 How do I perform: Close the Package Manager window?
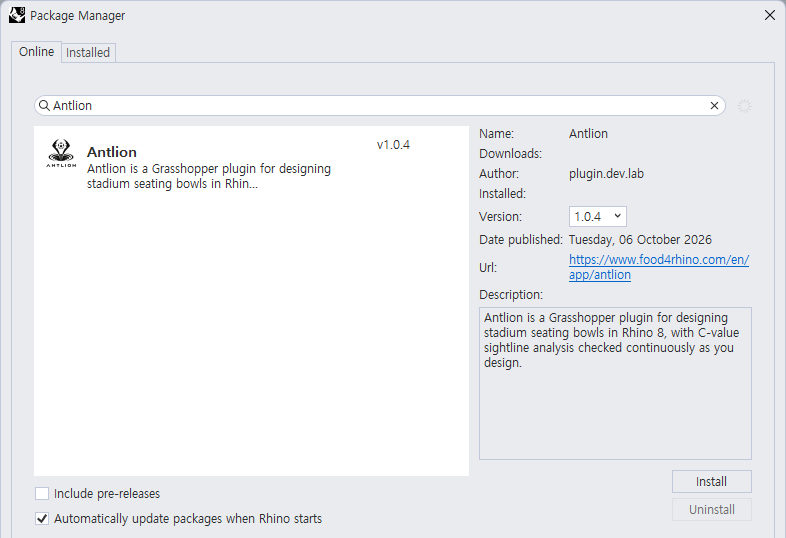tap(770, 15)
